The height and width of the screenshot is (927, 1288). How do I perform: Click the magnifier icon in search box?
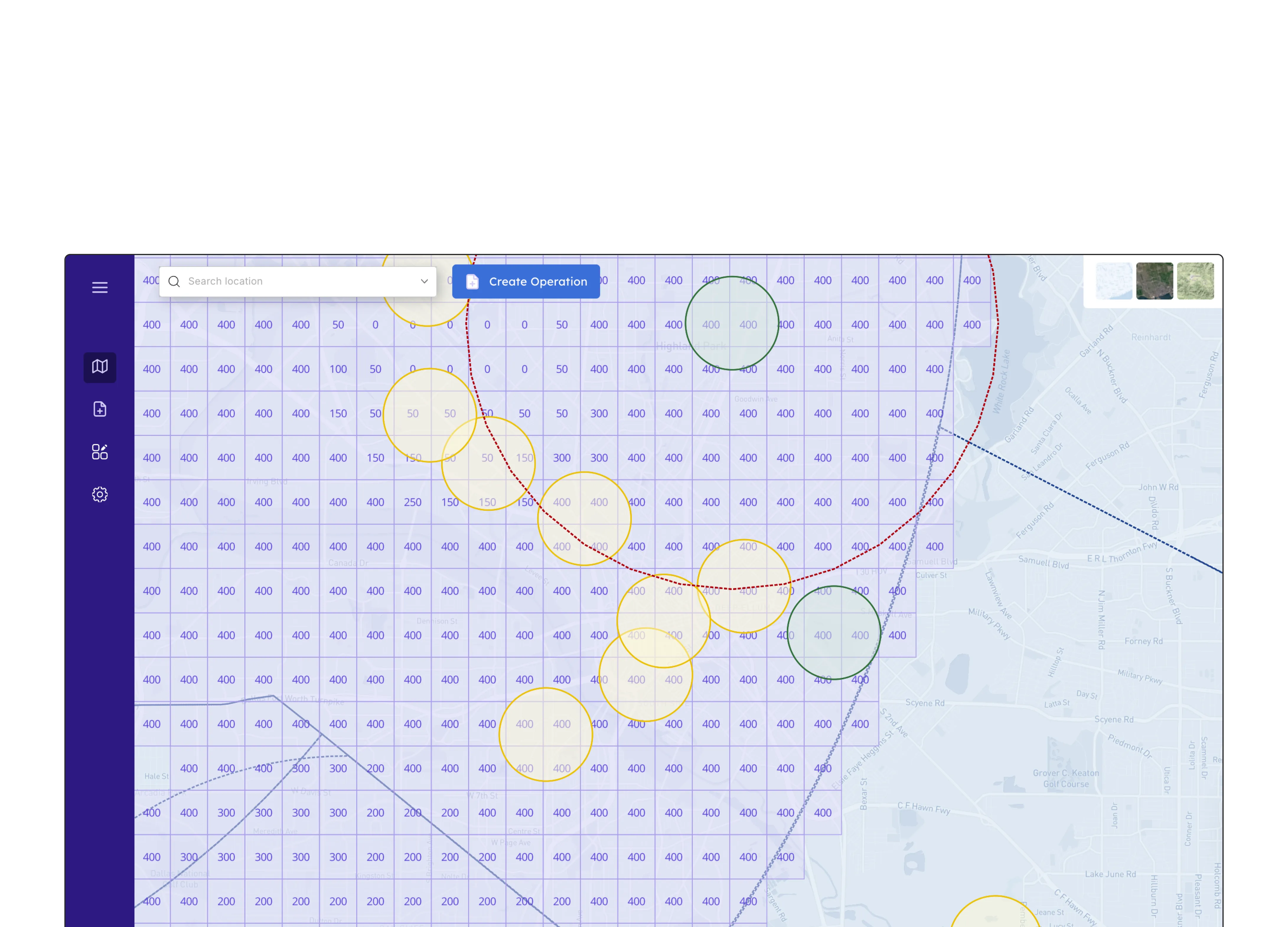pos(174,282)
